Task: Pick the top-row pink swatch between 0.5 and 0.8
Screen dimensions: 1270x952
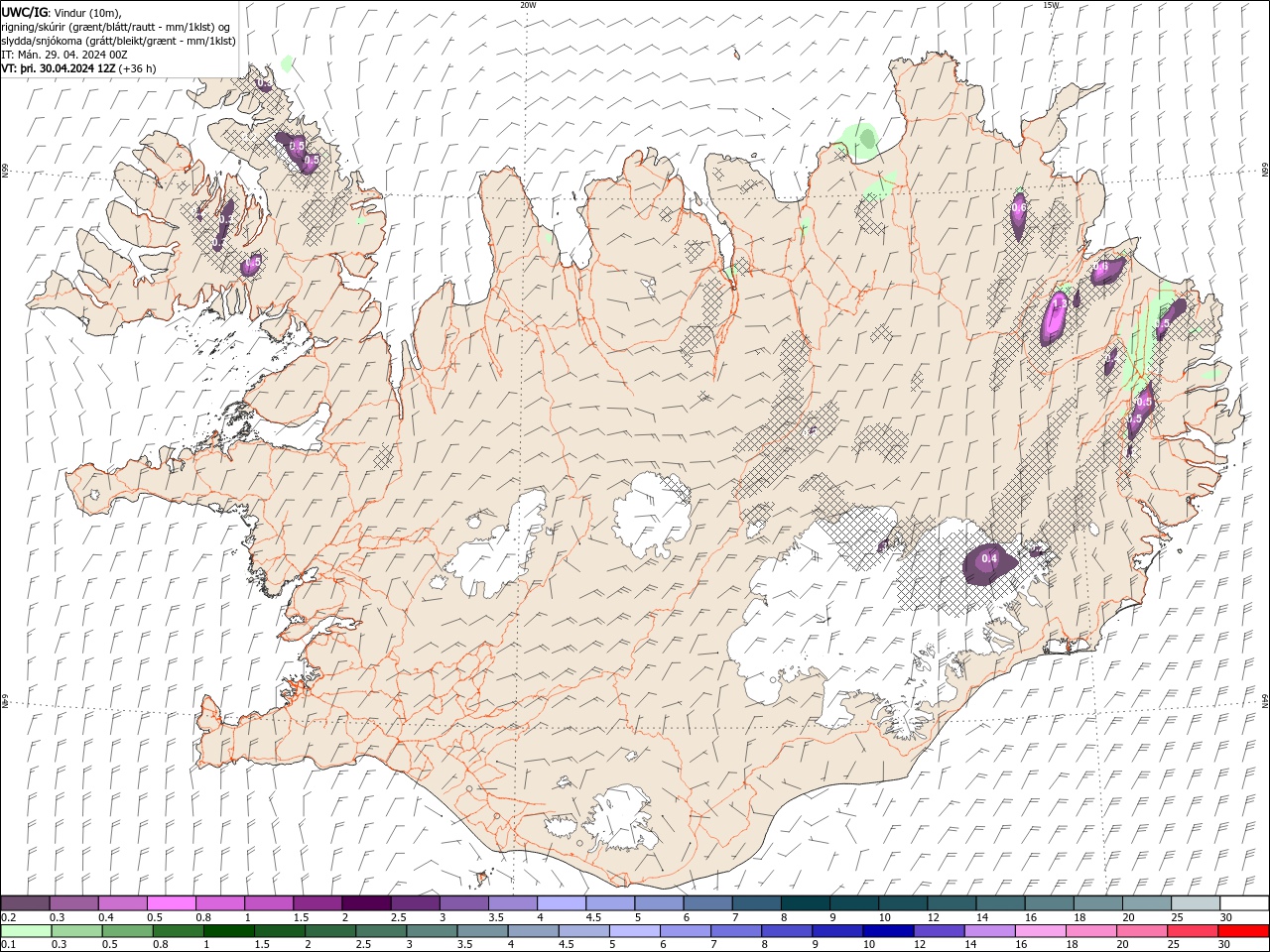Action: pyautogui.click(x=172, y=903)
